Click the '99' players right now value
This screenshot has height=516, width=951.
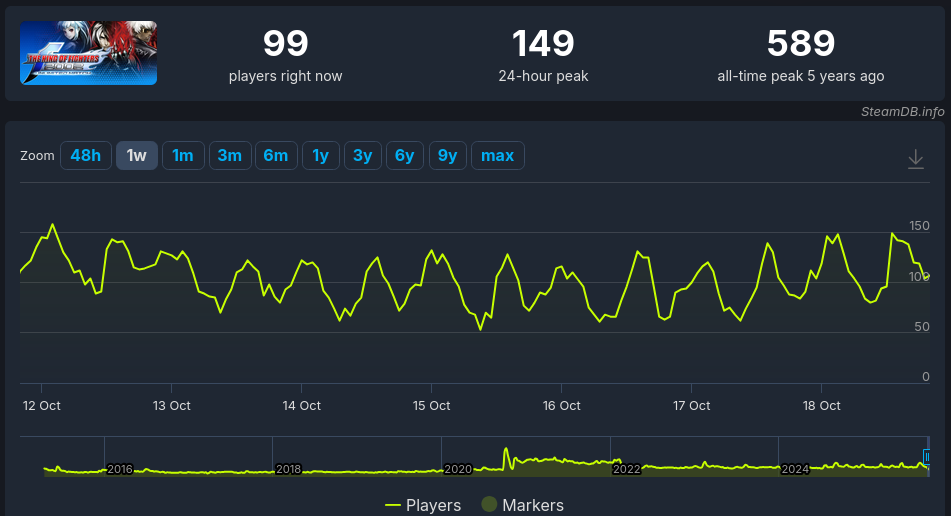(286, 44)
